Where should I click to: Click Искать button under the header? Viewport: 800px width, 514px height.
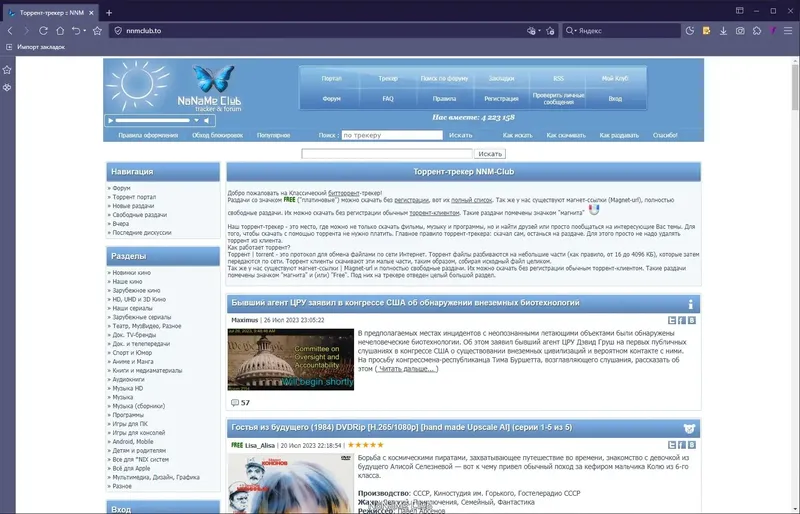pyautogui.click(x=490, y=154)
